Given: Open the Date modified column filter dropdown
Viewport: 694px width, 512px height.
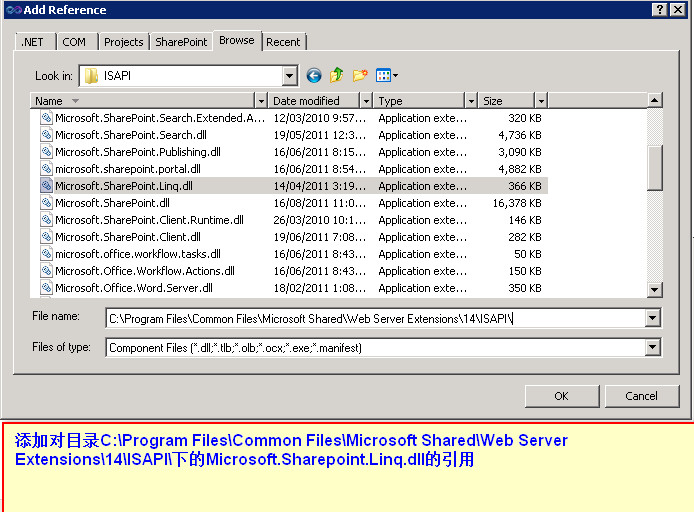Looking at the screenshot, I should click(366, 101).
